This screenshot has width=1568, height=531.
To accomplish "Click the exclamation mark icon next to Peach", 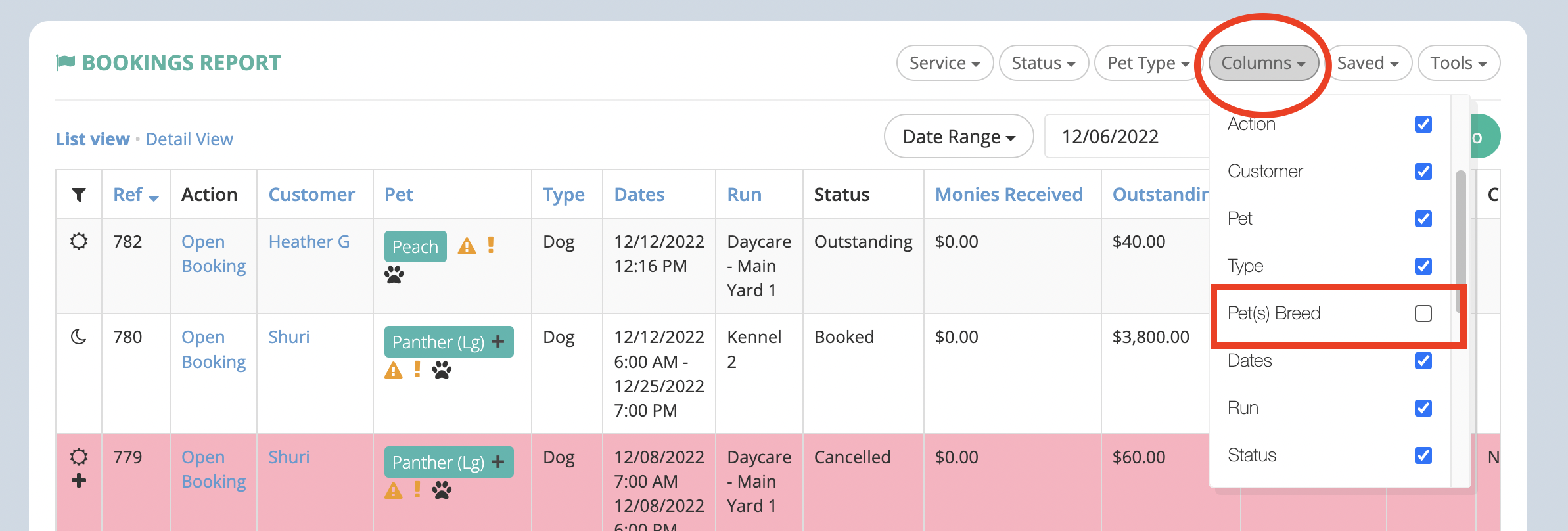I will pyautogui.click(x=491, y=246).
